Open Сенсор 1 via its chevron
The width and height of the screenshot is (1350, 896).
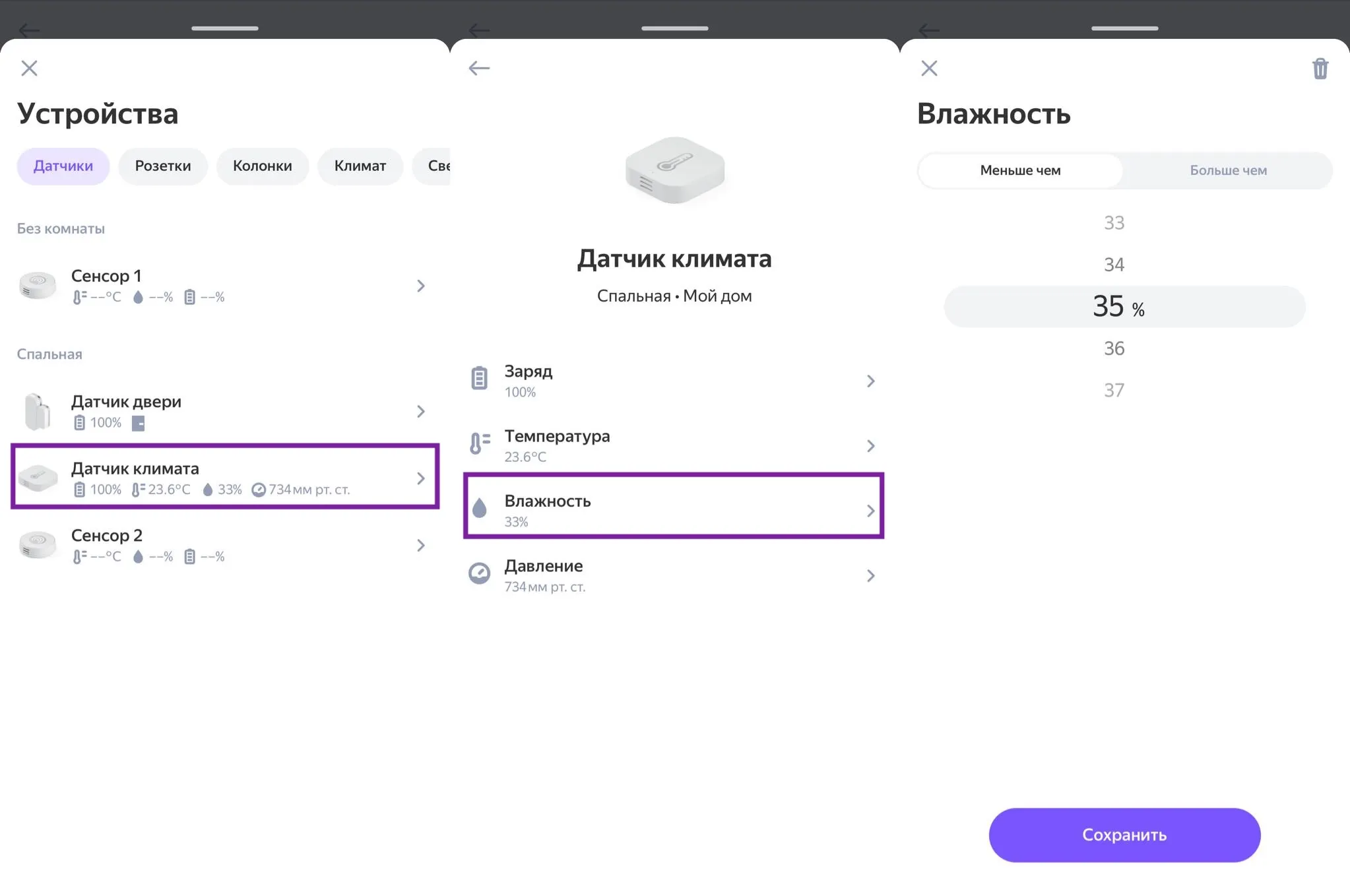click(421, 286)
